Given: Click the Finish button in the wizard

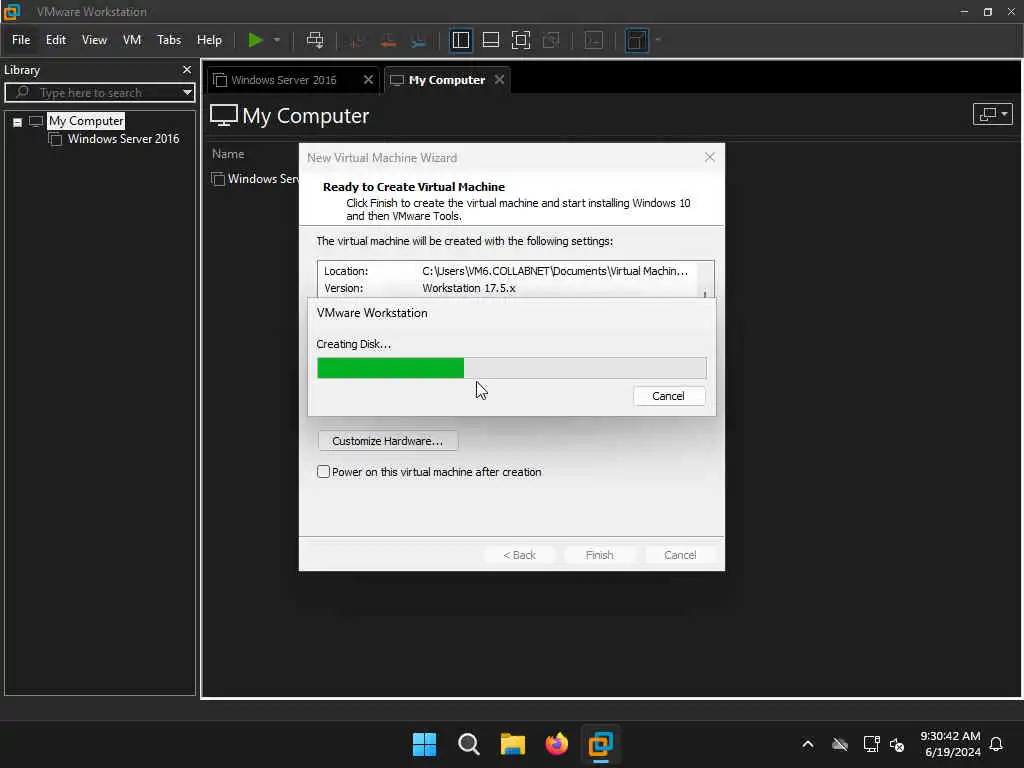Looking at the screenshot, I should point(600,554).
